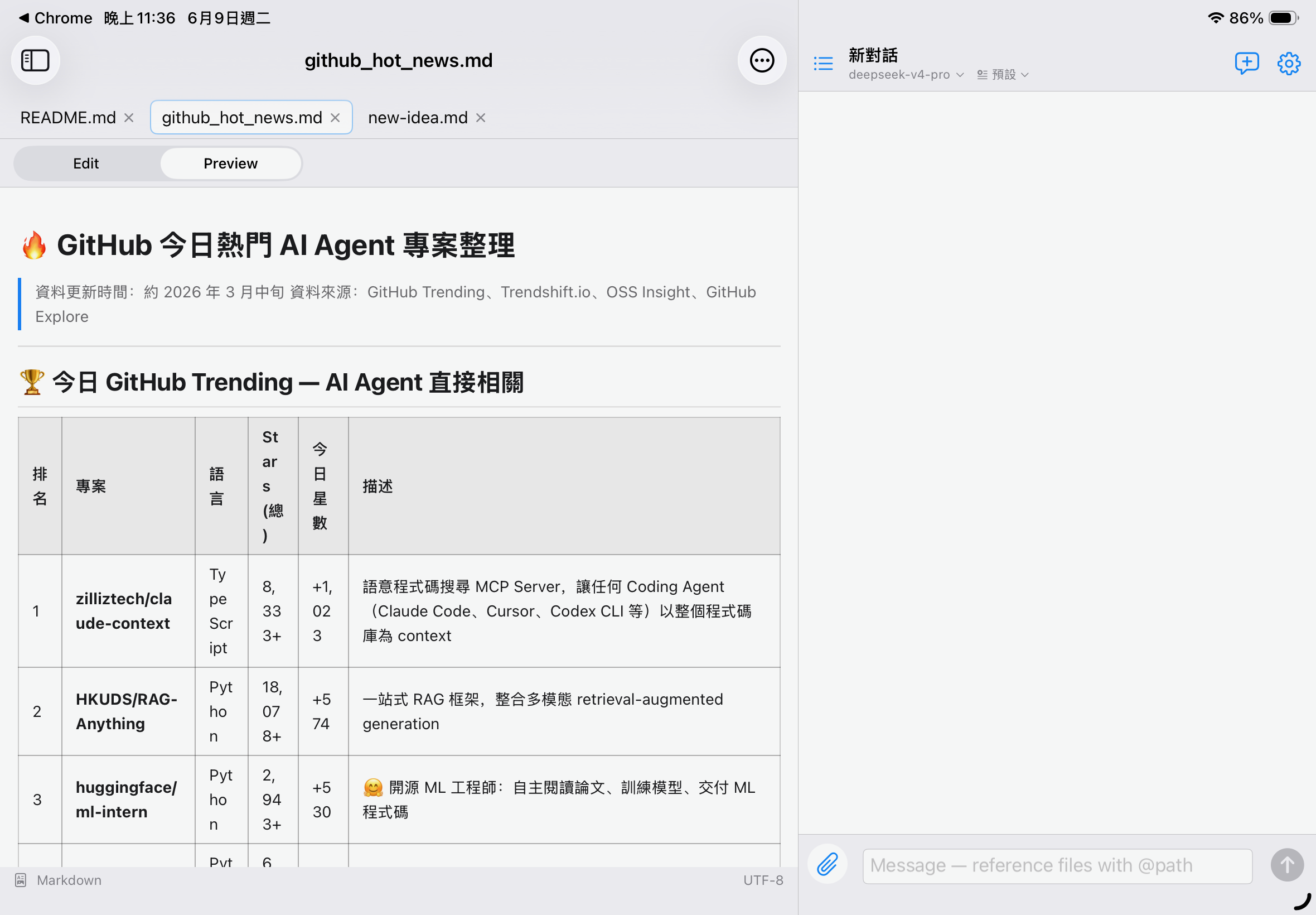Open the more options ellipsis menu
Viewport: 1316px width, 915px height.
tap(761, 60)
